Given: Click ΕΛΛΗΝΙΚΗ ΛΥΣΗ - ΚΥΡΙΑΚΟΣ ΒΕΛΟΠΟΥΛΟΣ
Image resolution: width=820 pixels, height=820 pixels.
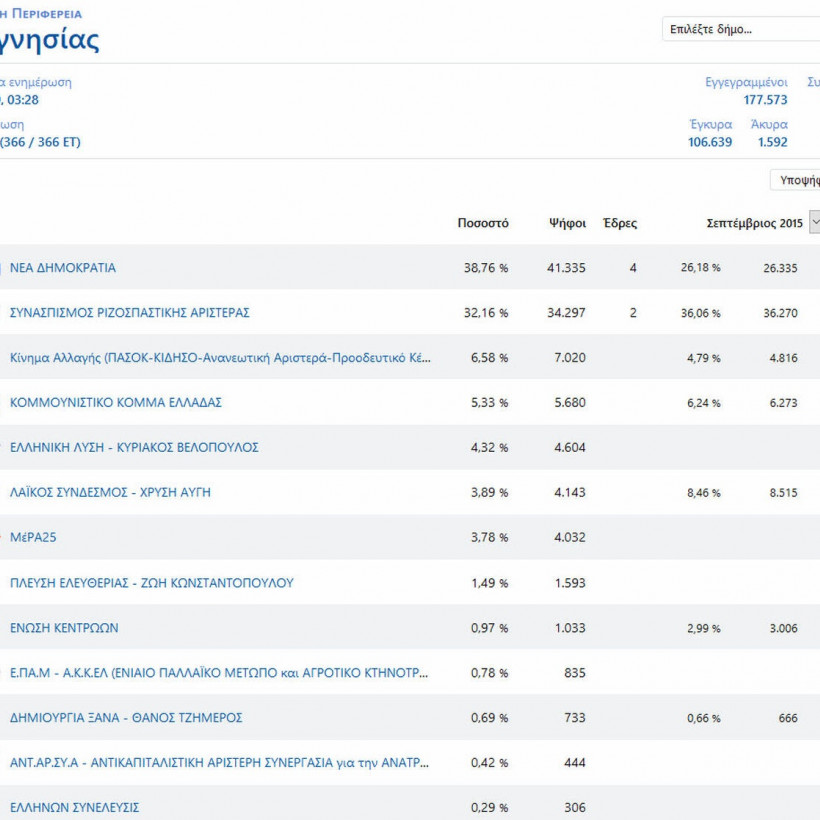Looking at the screenshot, I should coord(134,448).
